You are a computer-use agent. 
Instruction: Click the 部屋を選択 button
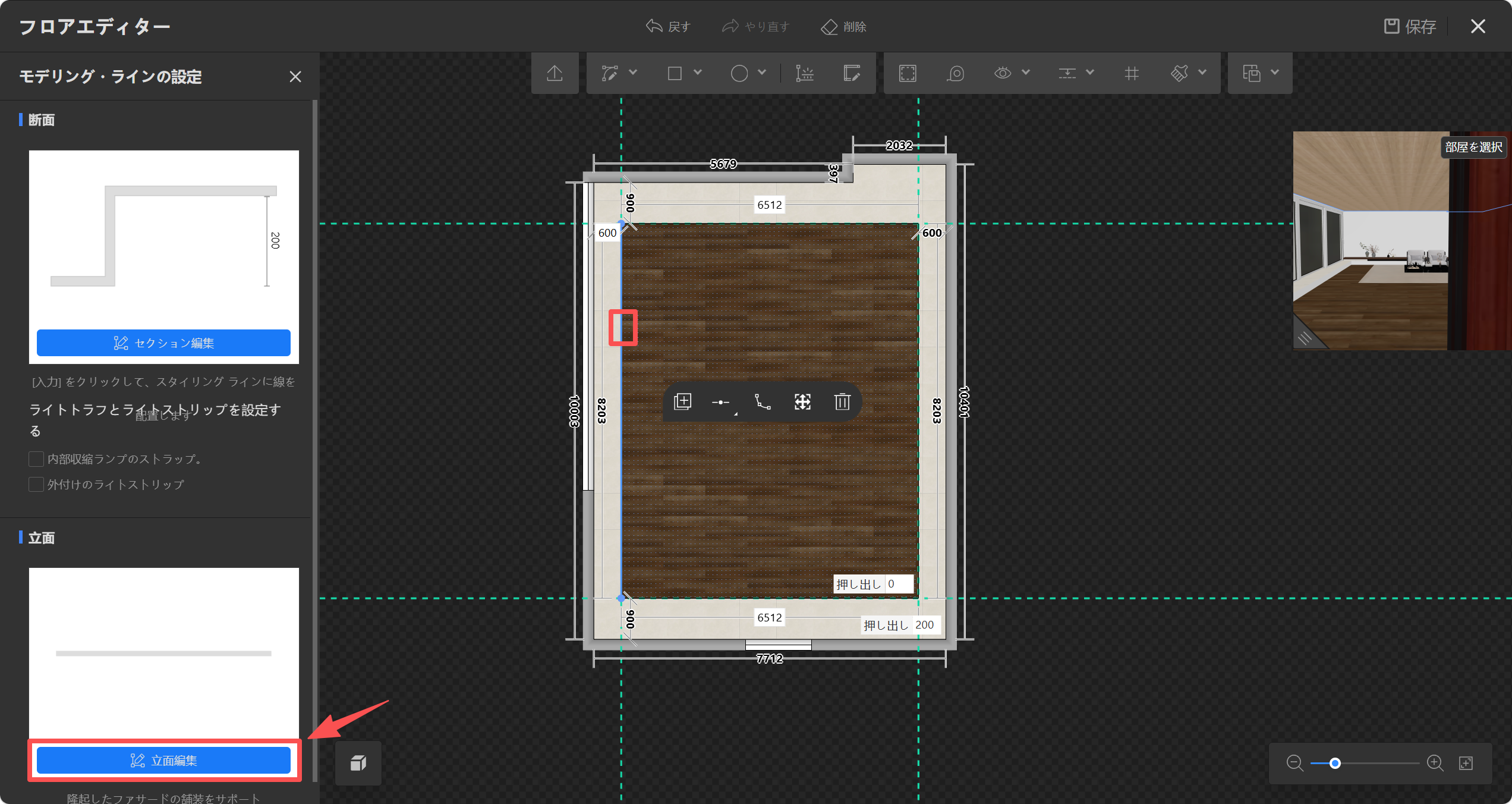pos(1473,147)
